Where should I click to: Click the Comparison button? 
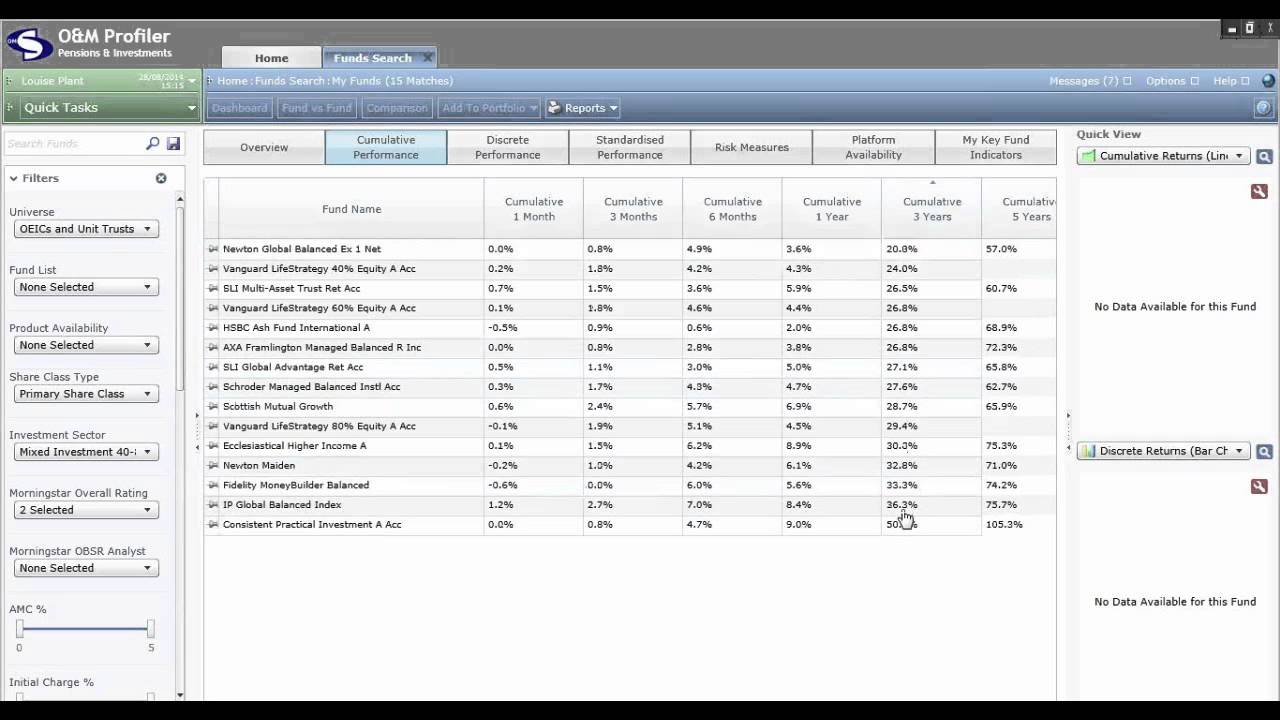(397, 108)
